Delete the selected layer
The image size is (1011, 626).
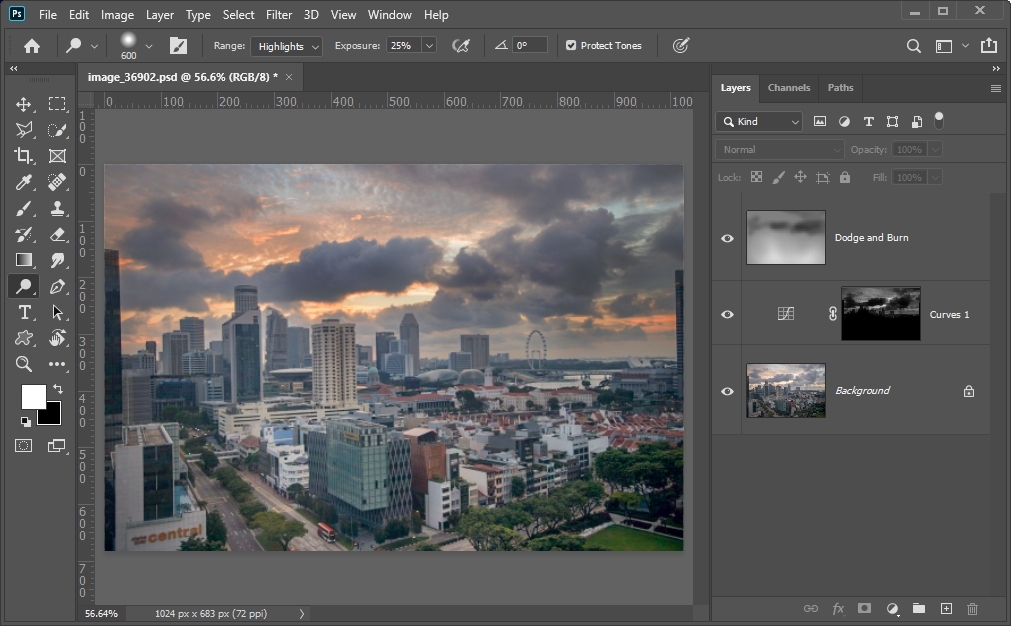972,609
